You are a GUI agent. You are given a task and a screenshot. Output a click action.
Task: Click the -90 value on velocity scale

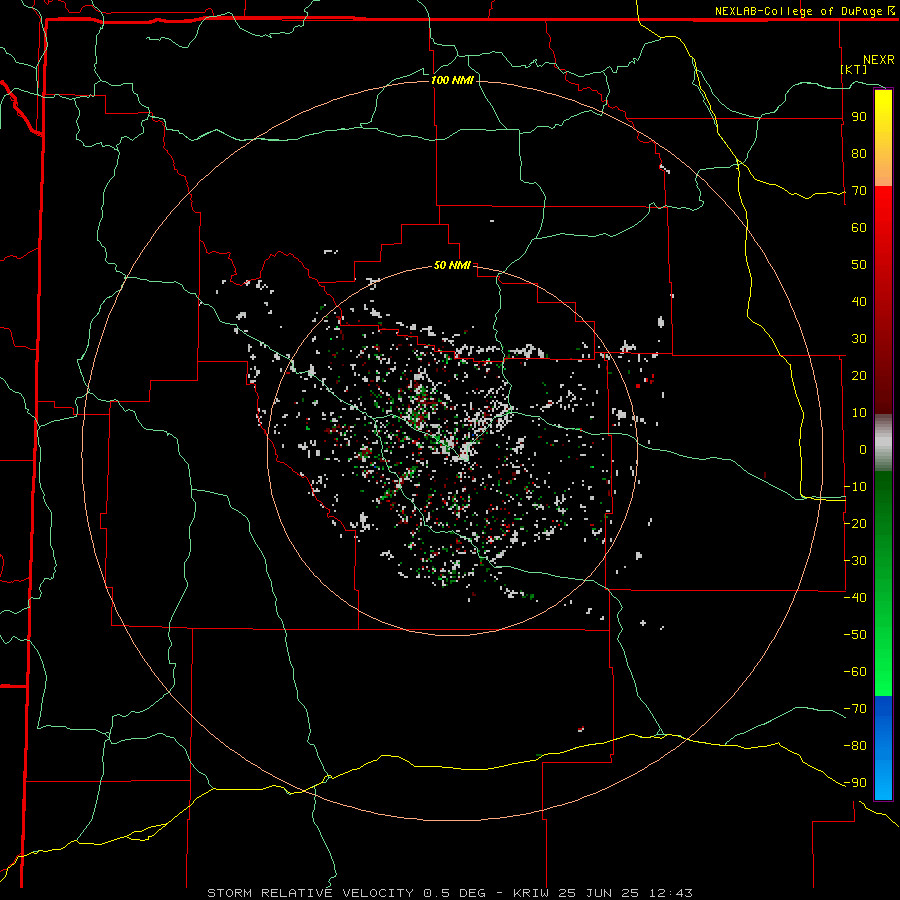[x=855, y=783]
